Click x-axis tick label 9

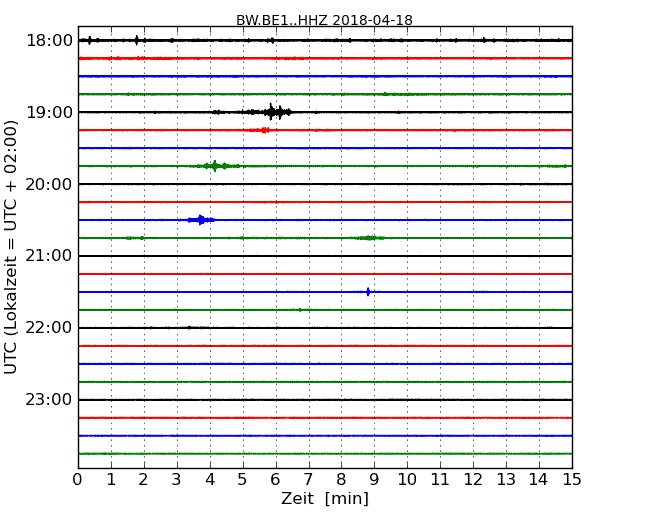point(374,479)
